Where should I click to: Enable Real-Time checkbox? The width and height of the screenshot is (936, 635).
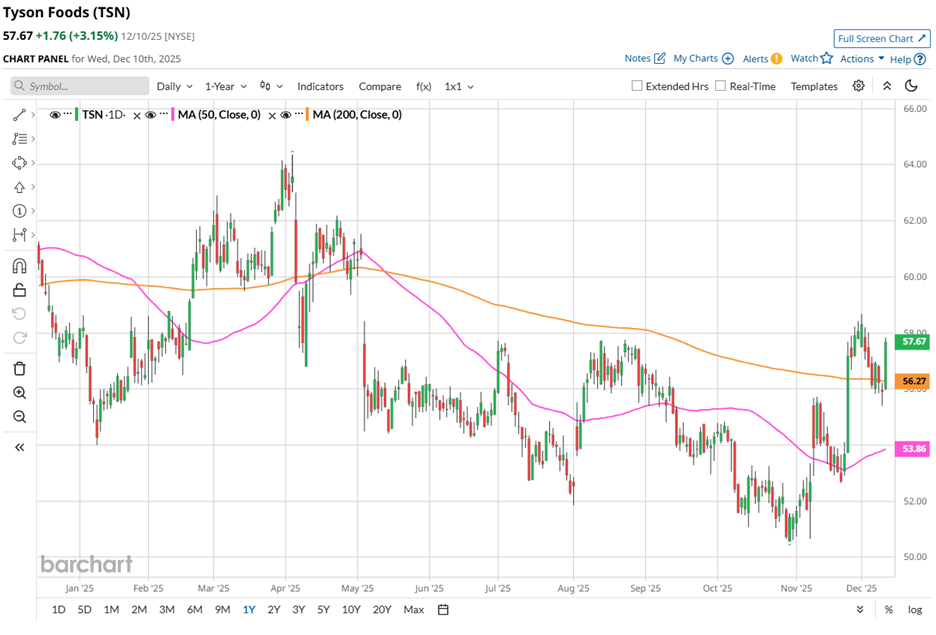721,86
